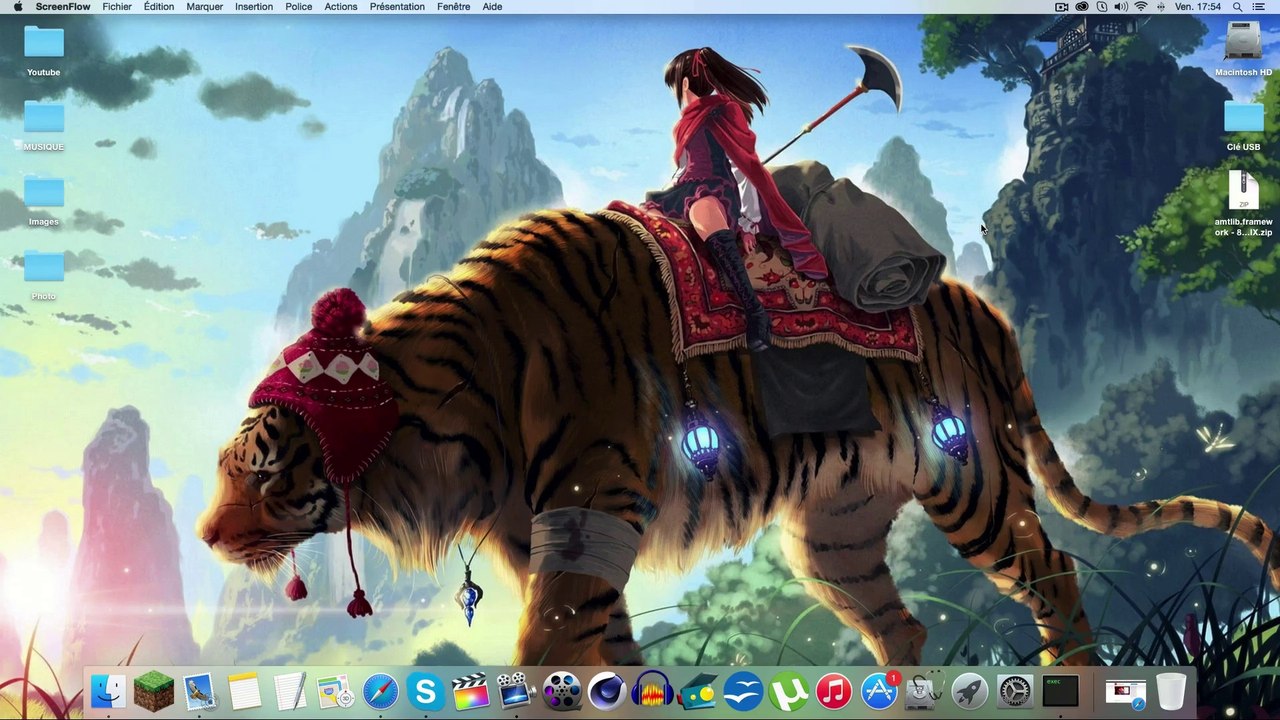Open the Police menu
The width and height of the screenshot is (1280, 720).
[299, 7]
